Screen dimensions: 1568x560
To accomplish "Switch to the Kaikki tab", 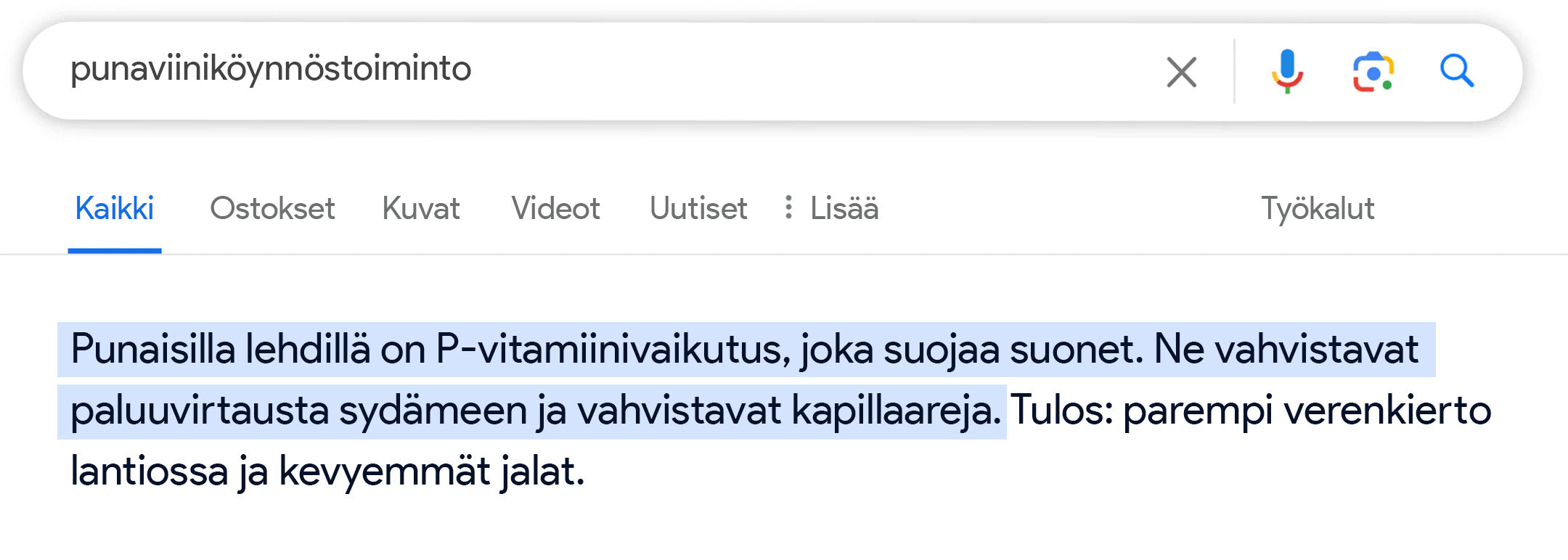I will coord(115,209).
